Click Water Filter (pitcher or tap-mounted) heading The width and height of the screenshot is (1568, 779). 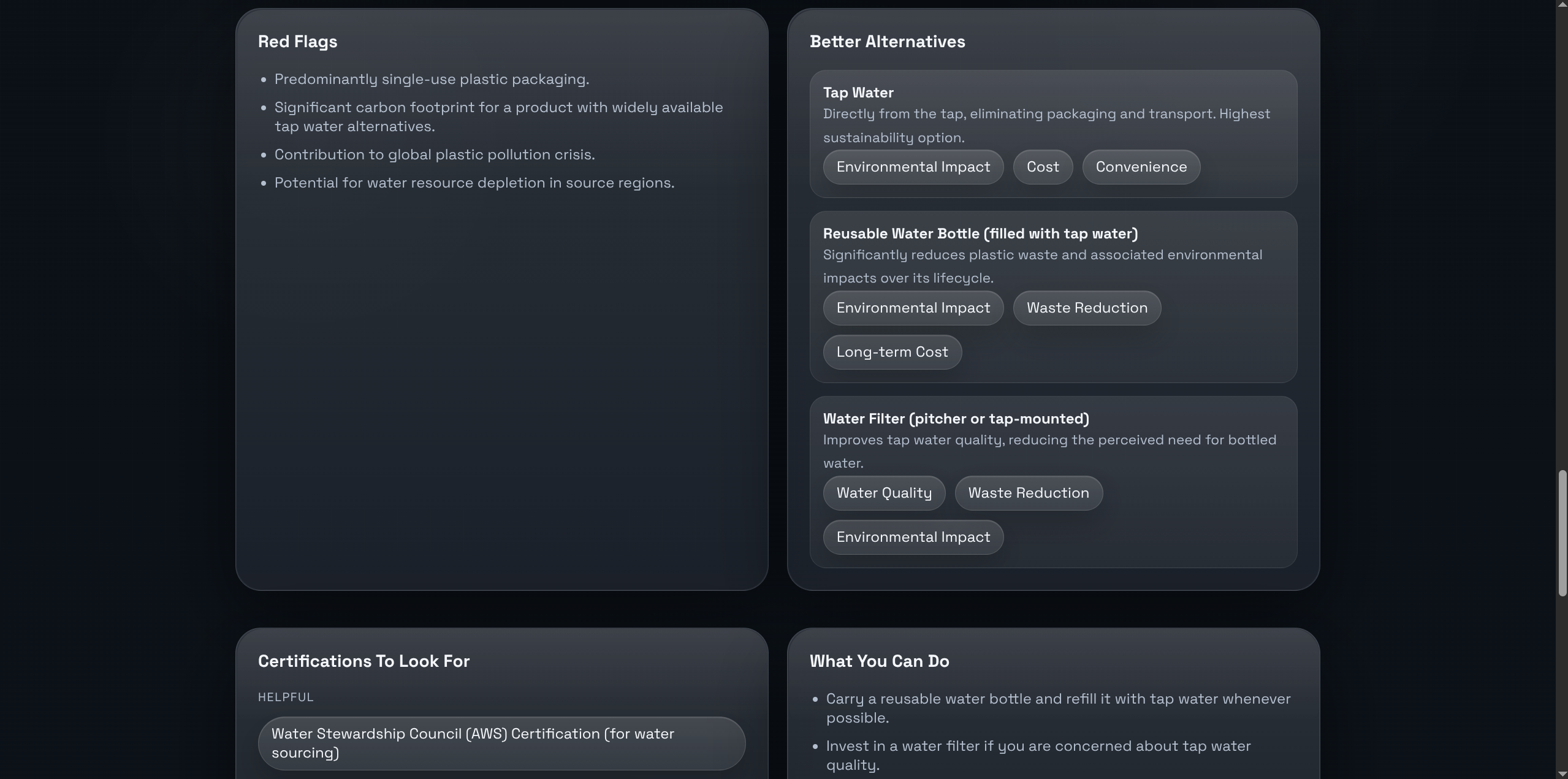tap(956, 419)
